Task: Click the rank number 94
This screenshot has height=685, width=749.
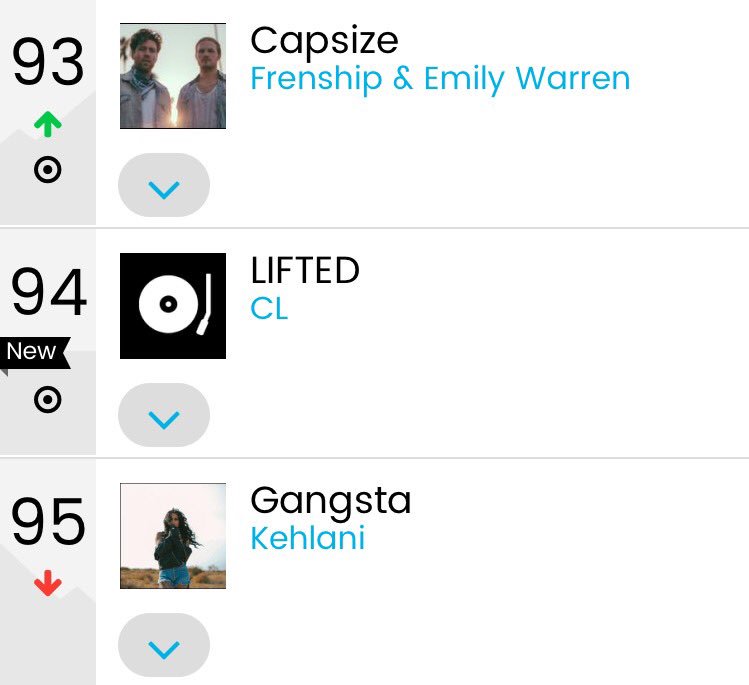Action: [49, 291]
